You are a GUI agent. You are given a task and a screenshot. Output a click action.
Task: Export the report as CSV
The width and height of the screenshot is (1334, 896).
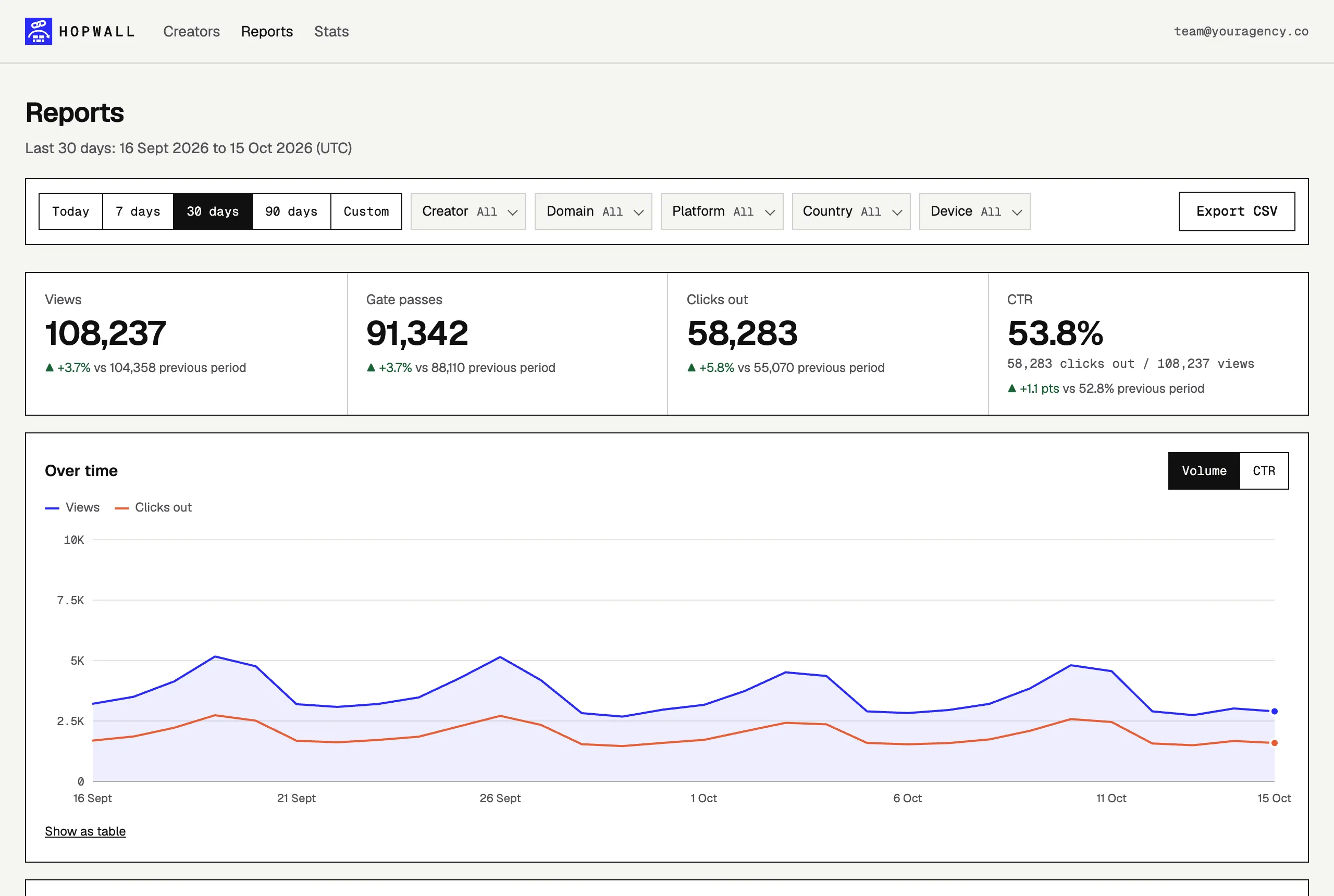click(1237, 211)
